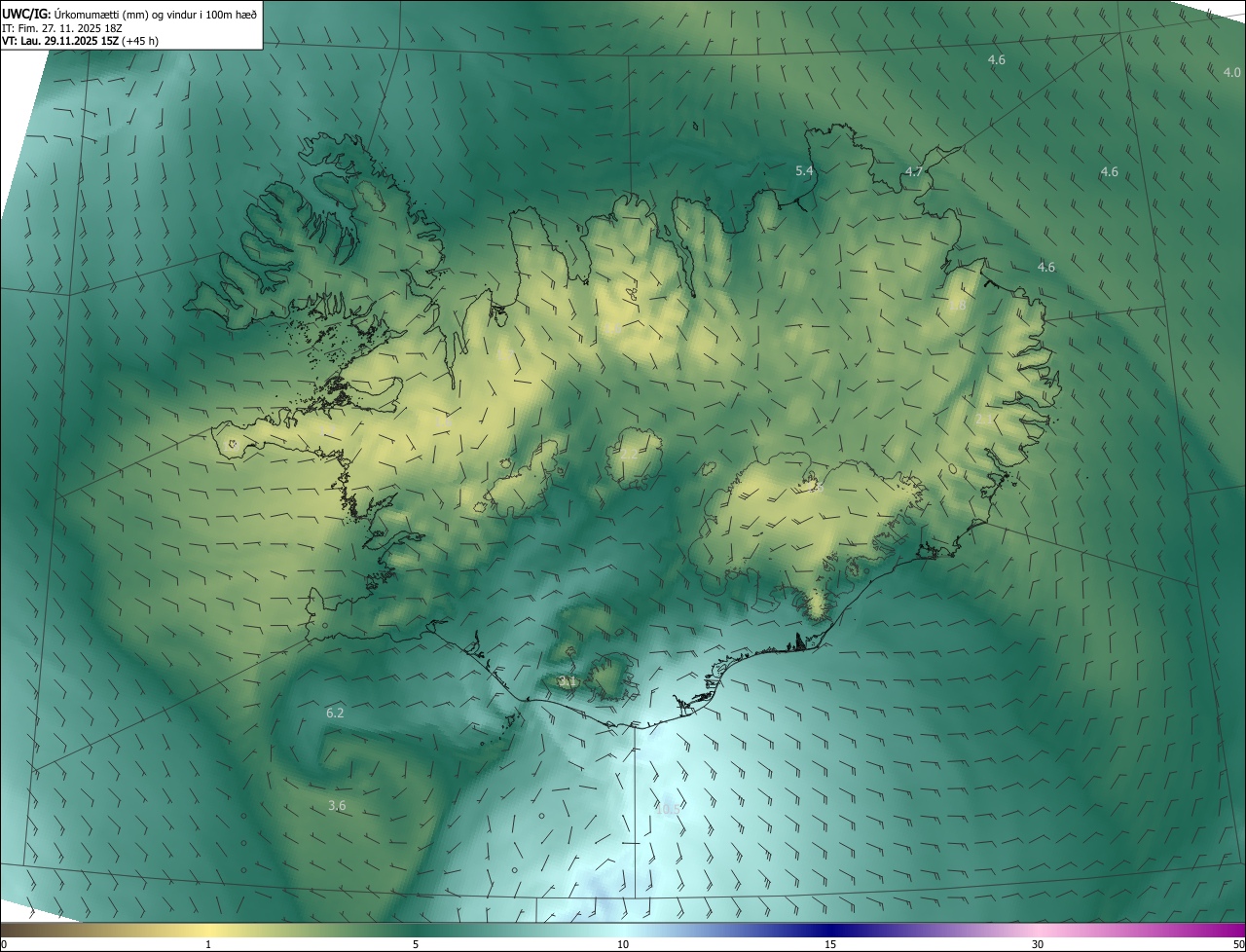Click the 1 tick label on the color scale
The height and width of the screenshot is (952, 1246).
pyautogui.click(x=208, y=944)
